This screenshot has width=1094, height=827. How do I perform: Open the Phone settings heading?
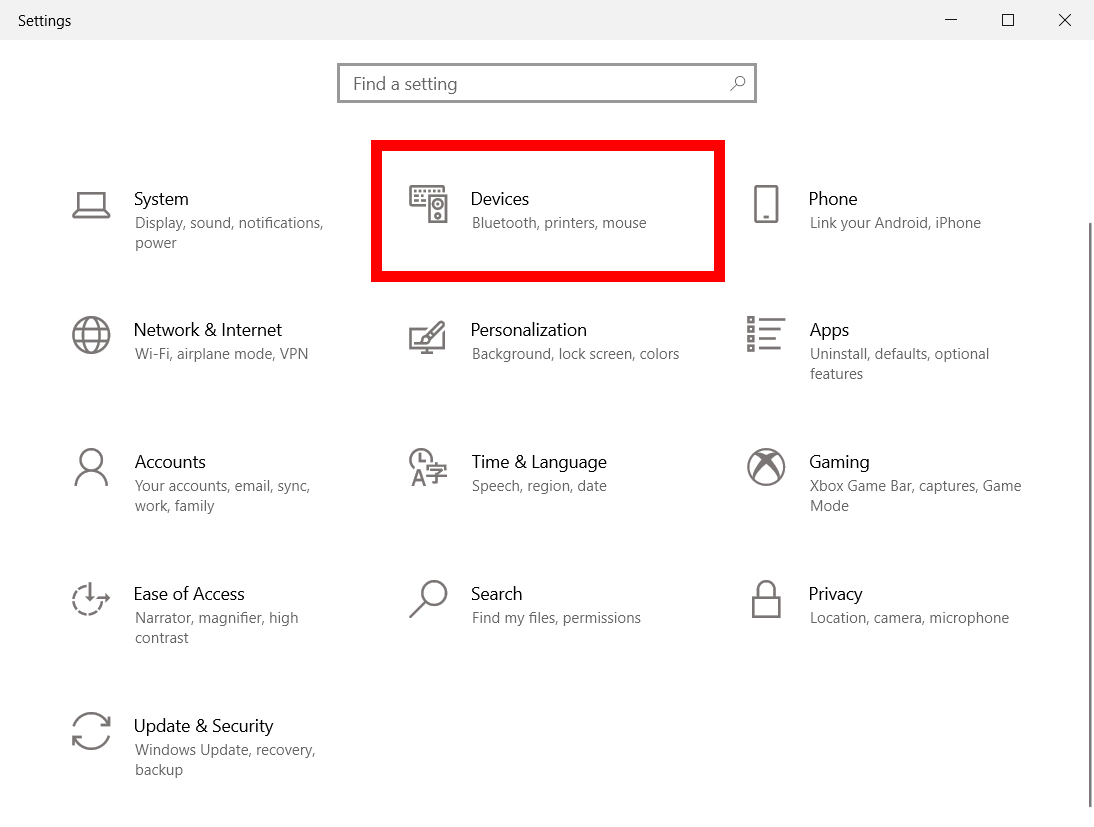(832, 199)
